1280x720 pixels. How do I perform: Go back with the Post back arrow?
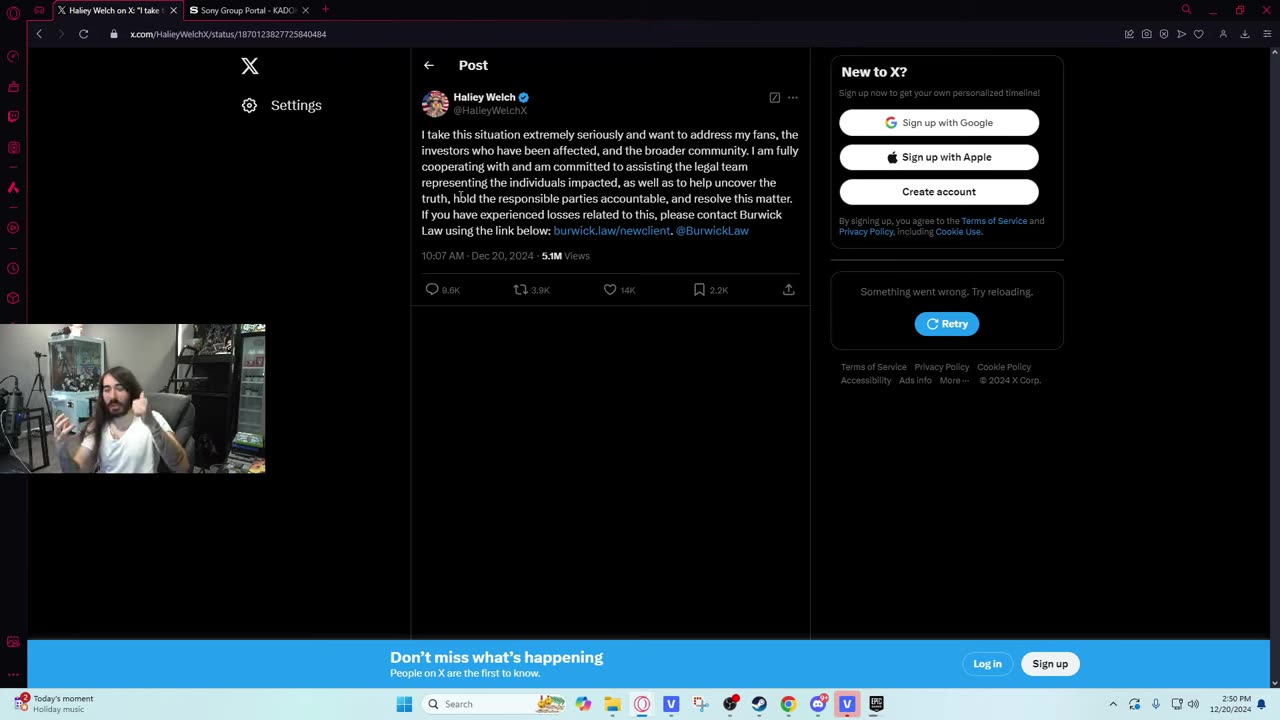pyautogui.click(x=428, y=66)
